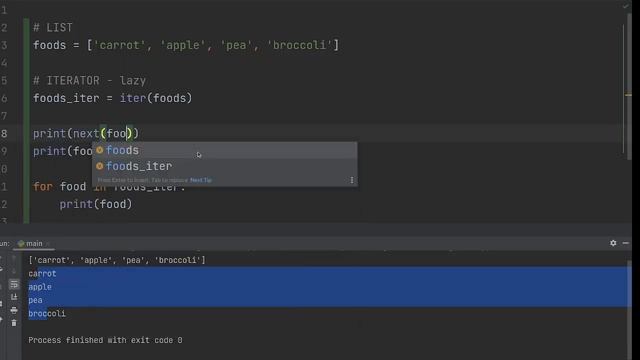Screen dimensions: 640x360
Task: Close the main run tab
Action: coord(48,244)
